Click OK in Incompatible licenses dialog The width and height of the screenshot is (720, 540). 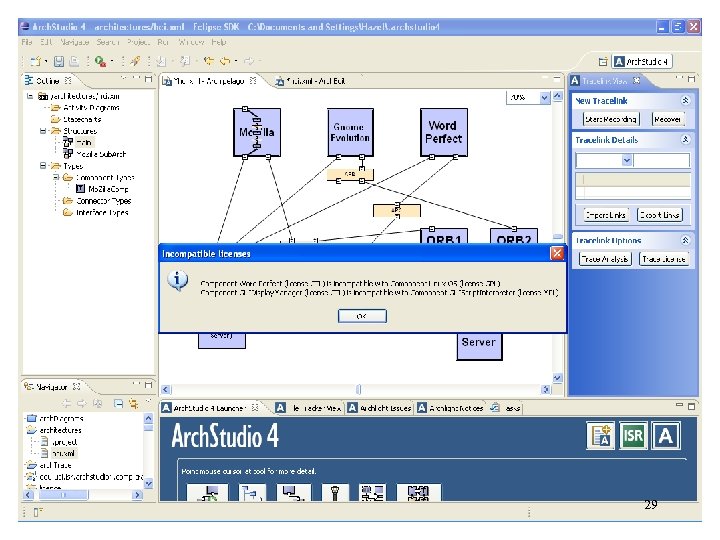[362, 316]
